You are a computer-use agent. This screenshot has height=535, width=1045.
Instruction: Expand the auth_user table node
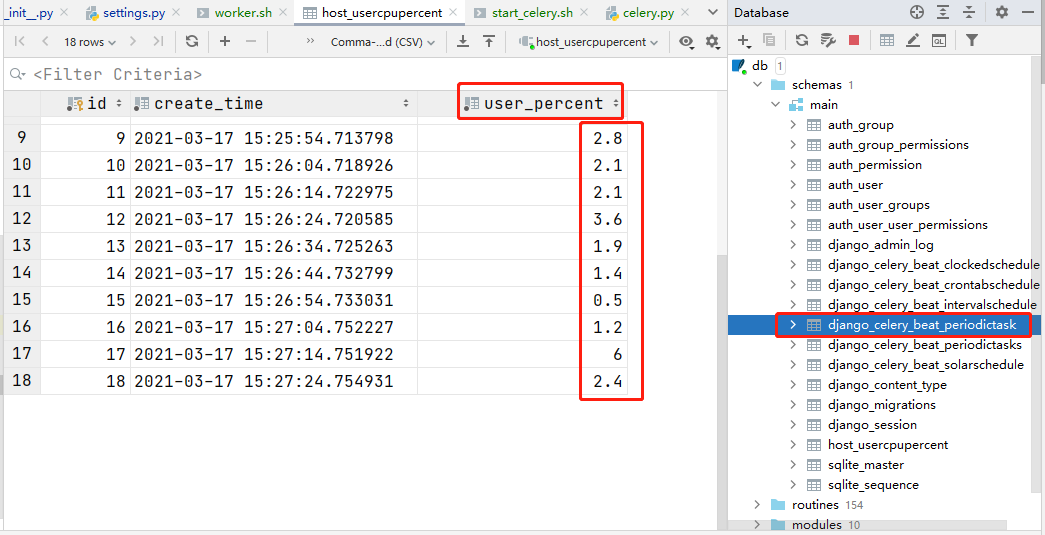pyautogui.click(x=793, y=185)
